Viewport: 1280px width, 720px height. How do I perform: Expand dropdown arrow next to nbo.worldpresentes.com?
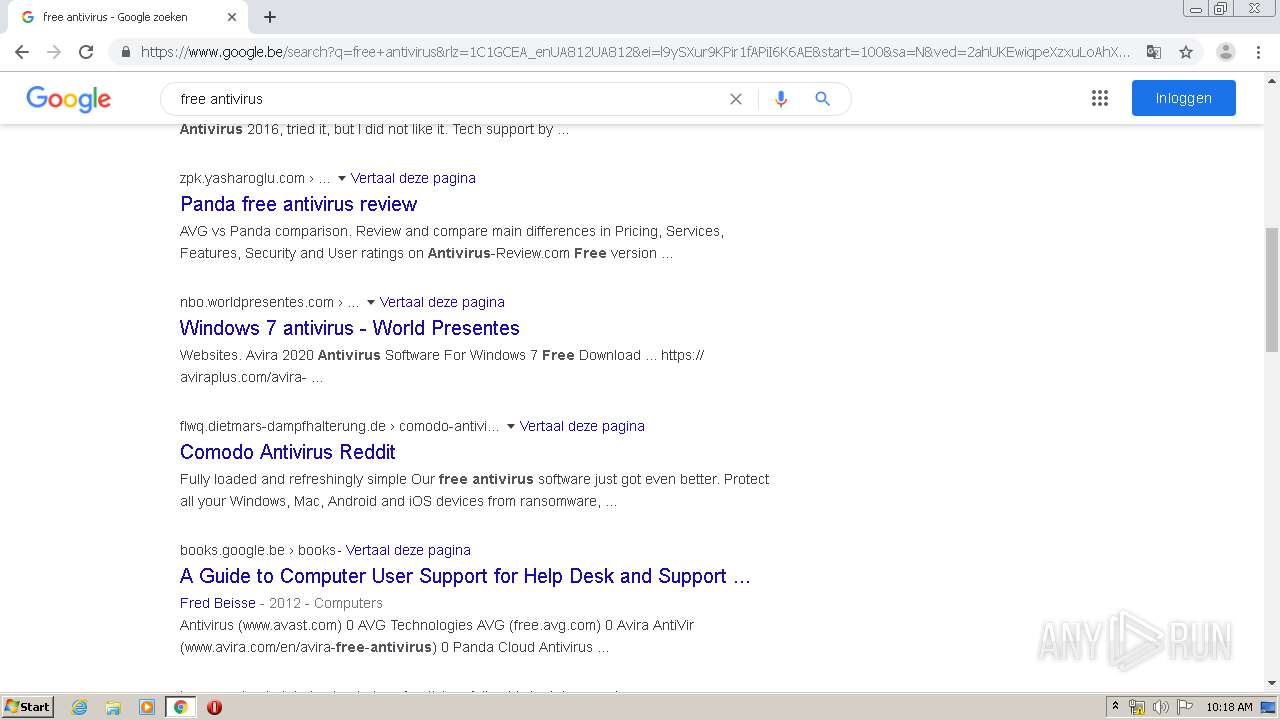tap(371, 302)
